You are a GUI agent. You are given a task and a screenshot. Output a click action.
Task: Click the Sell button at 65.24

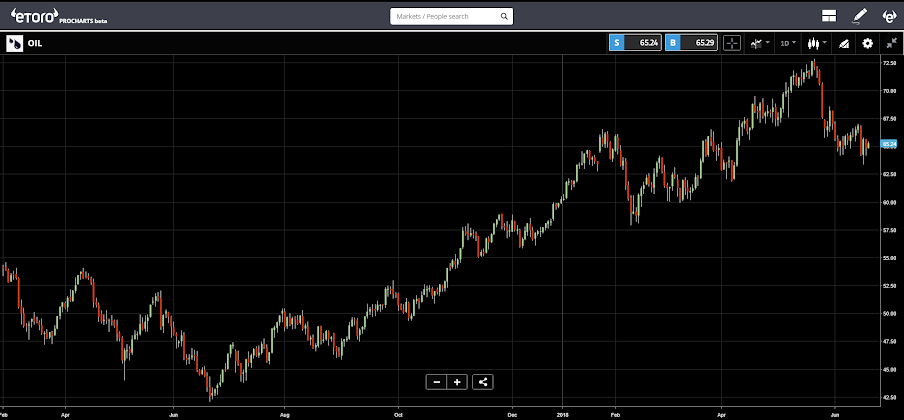pyautogui.click(x=635, y=43)
